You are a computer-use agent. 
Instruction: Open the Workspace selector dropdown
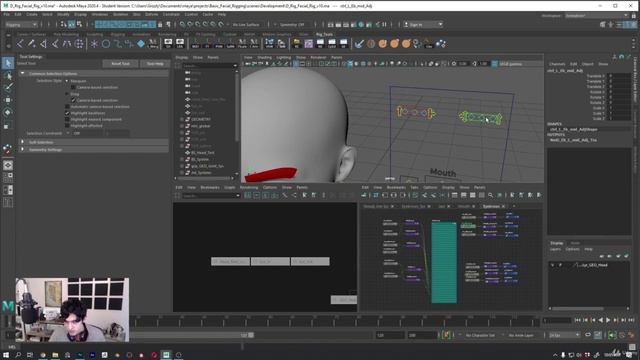(596, 16)
